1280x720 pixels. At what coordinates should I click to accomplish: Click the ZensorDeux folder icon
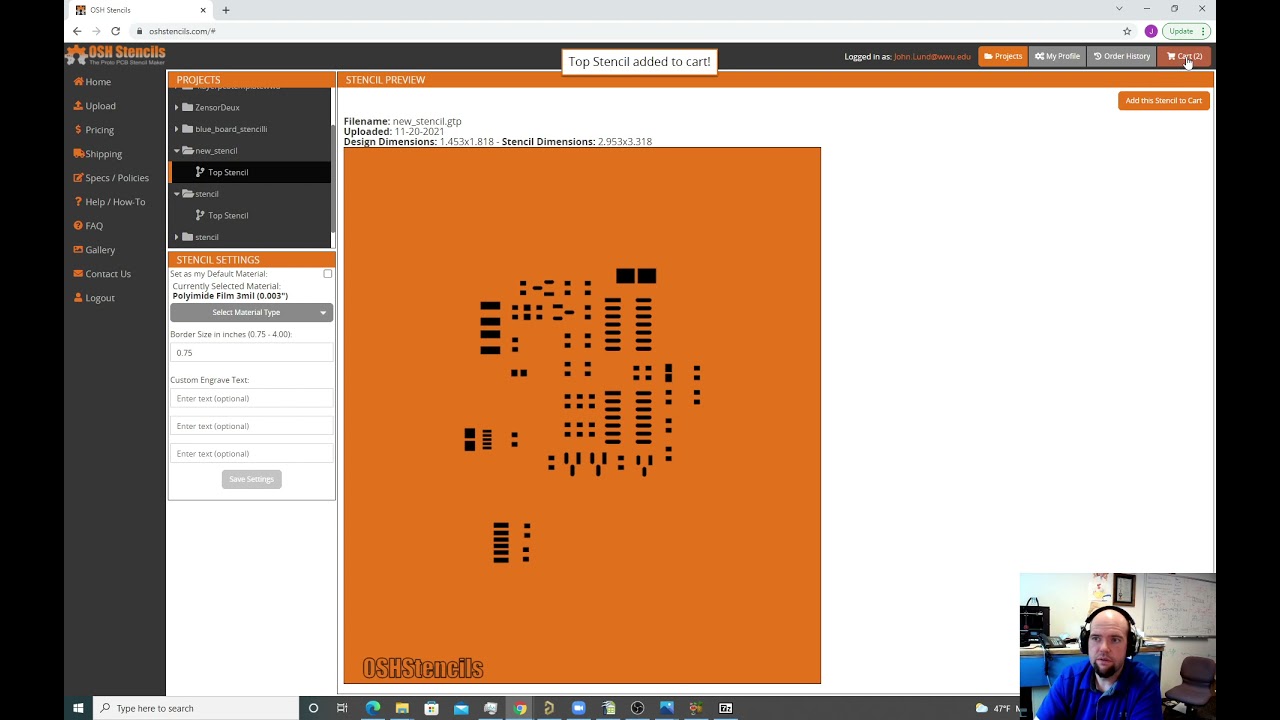click(x=187, y=107)
